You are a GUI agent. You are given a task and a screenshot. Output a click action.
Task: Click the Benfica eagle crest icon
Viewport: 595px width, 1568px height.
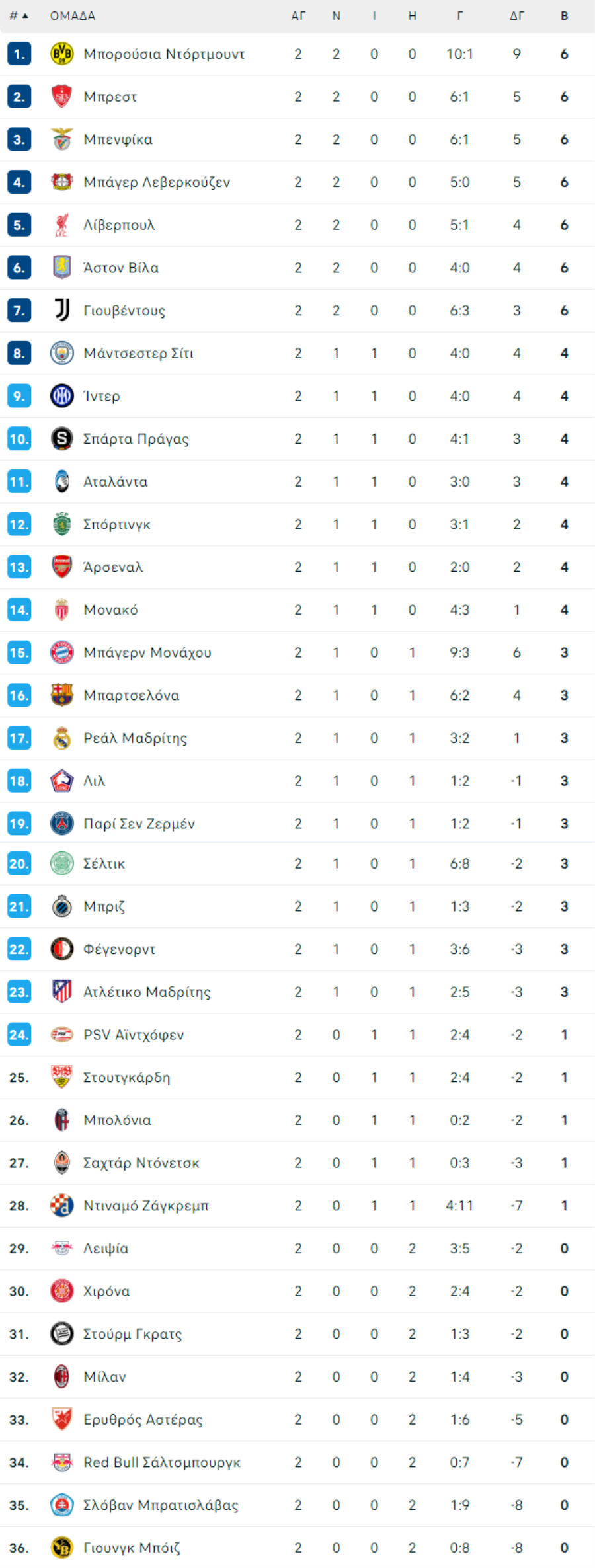(x=62, y=139)
